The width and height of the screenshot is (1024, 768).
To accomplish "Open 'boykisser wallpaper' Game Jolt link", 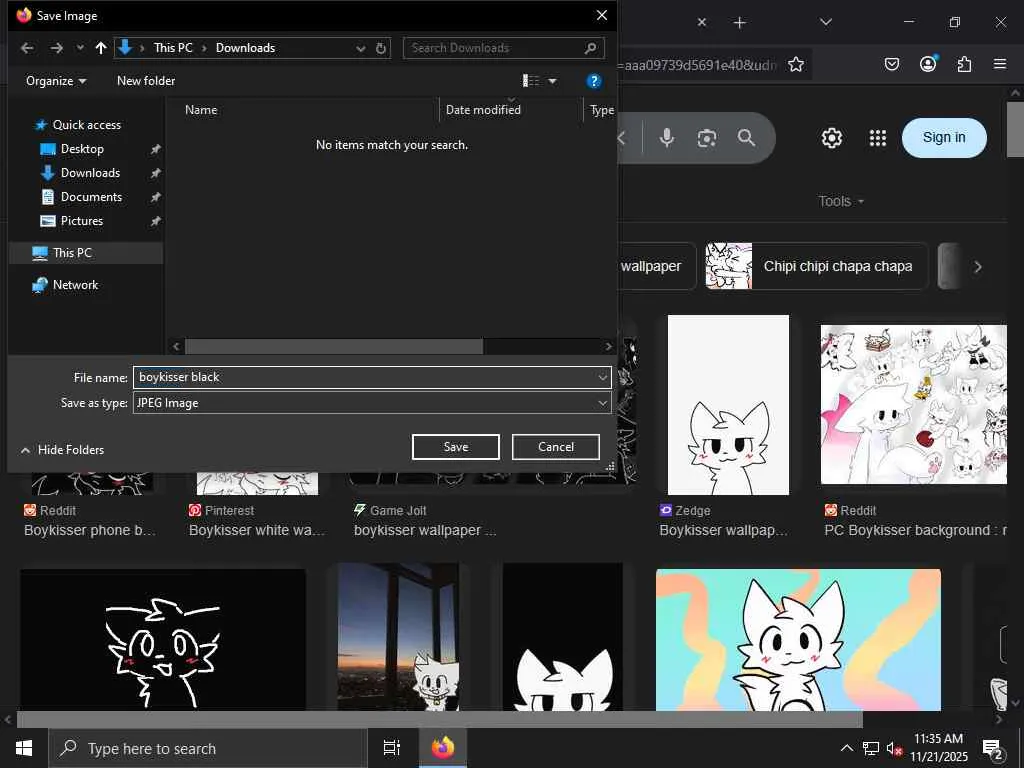I will tap(425, 530).
